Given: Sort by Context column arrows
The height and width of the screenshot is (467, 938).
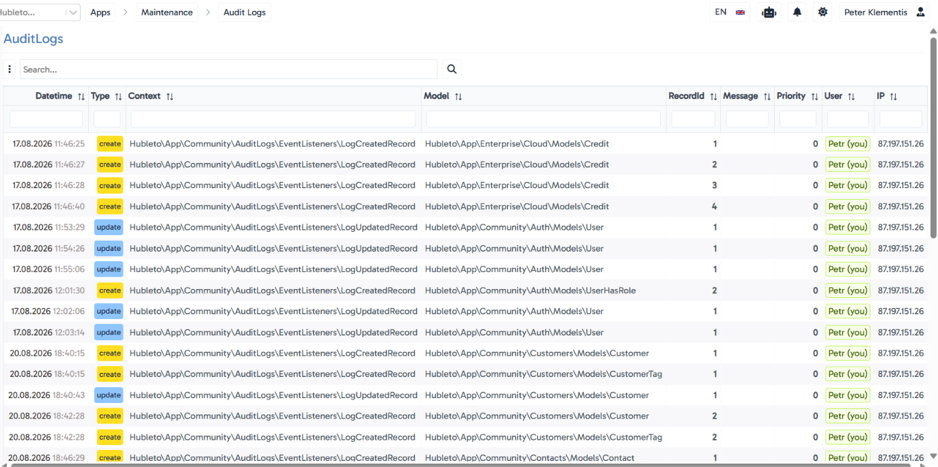Looking at the screenshot, I should [170, 96].
